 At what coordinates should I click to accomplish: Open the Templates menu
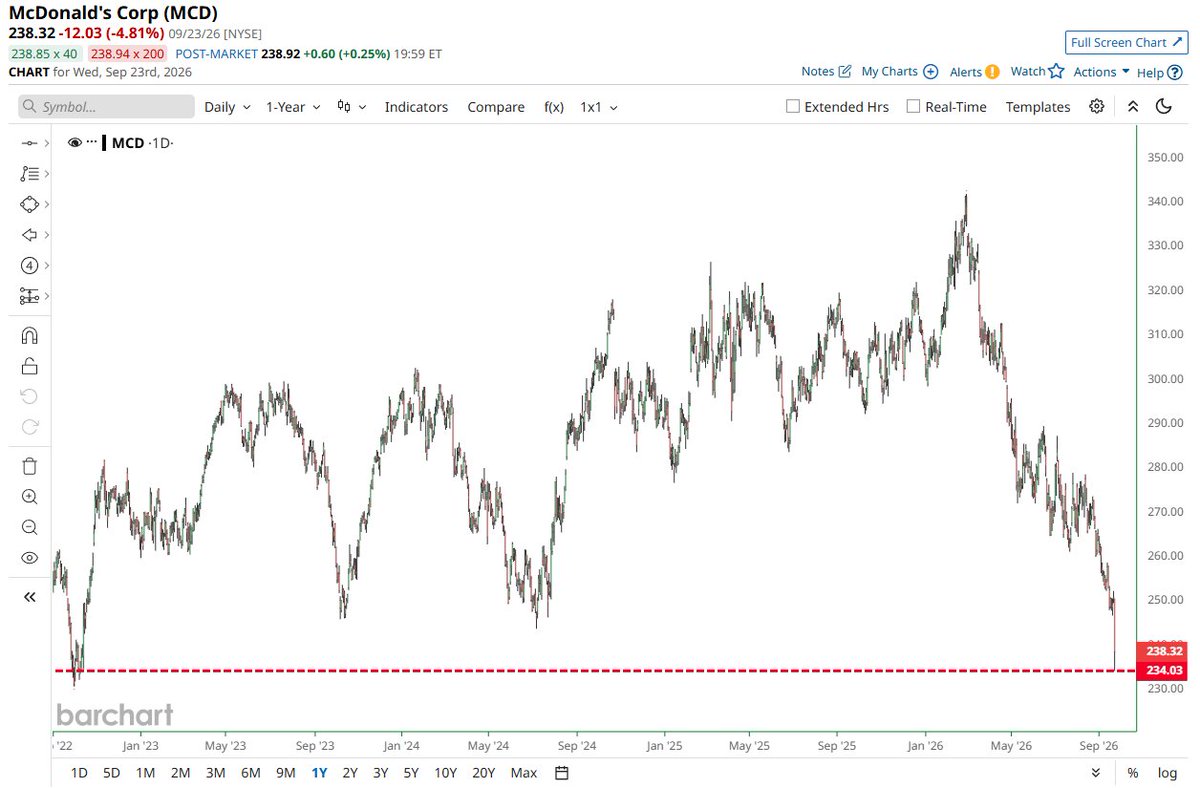coord(1038,106)
